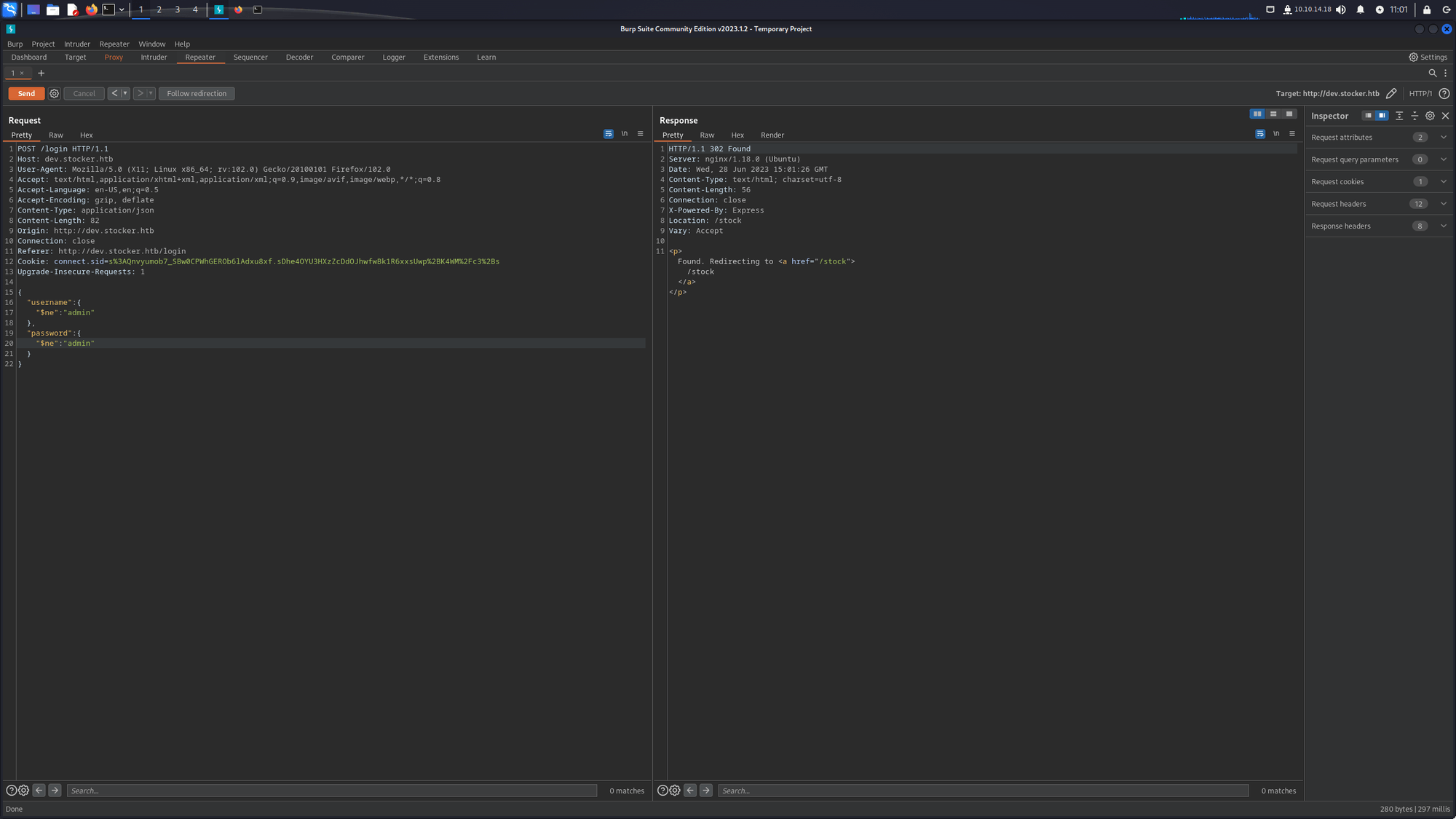The image size is (1456, 819).
Task: Focus the Response search field
Action: [x=984, y=791]
